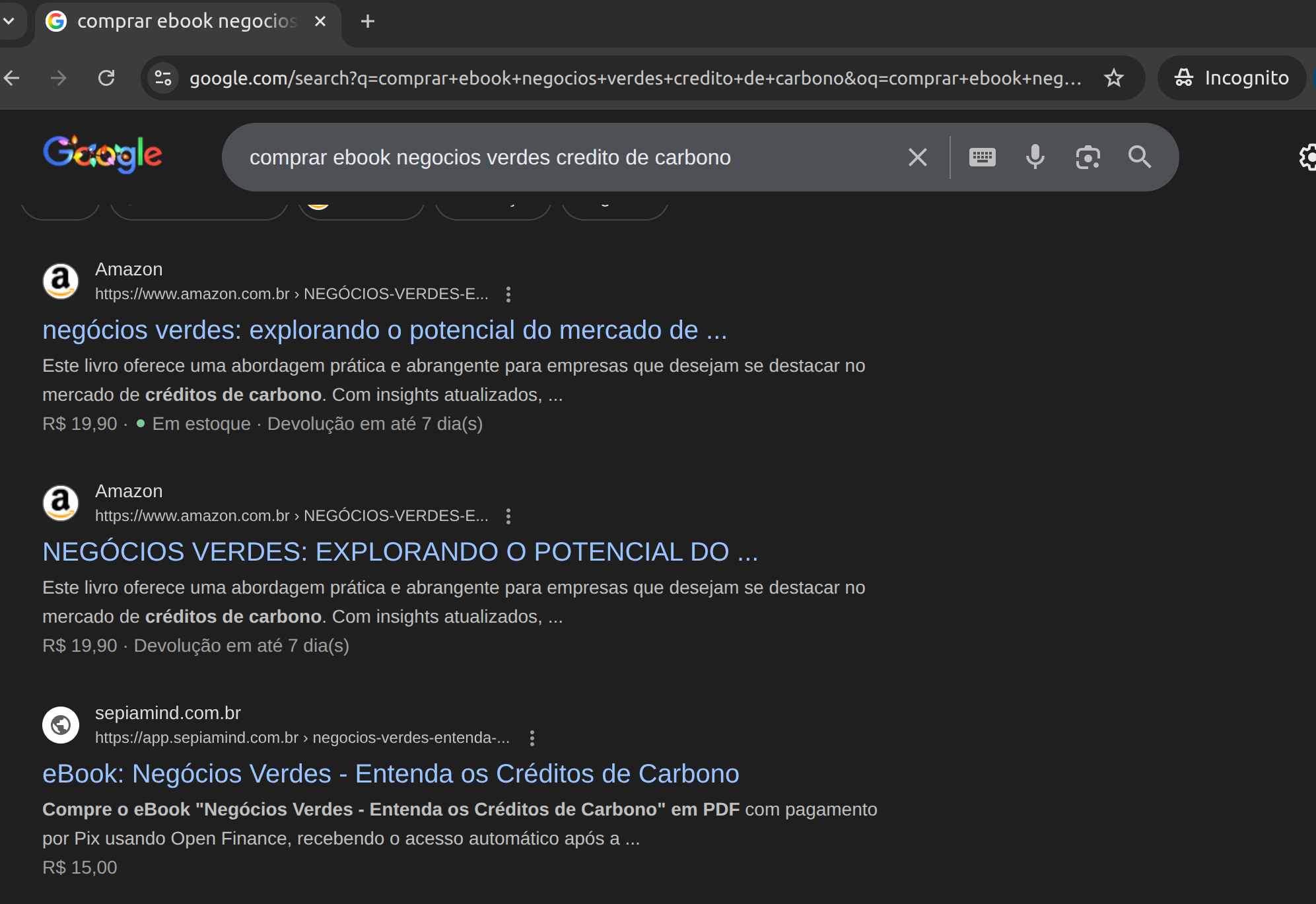This screenshot has width=1316, height=904.
Task: Click the Incognito indicator icon
Action: point(1184,77)
